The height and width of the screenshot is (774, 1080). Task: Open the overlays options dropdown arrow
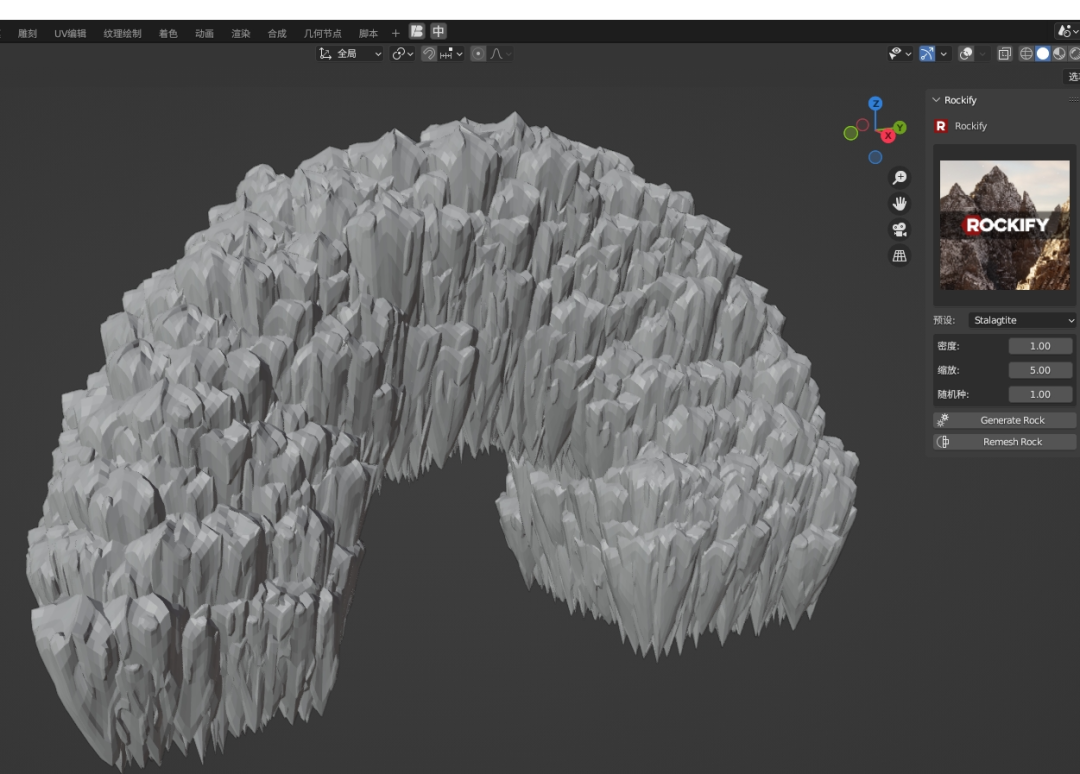click(x=983, y=54)
